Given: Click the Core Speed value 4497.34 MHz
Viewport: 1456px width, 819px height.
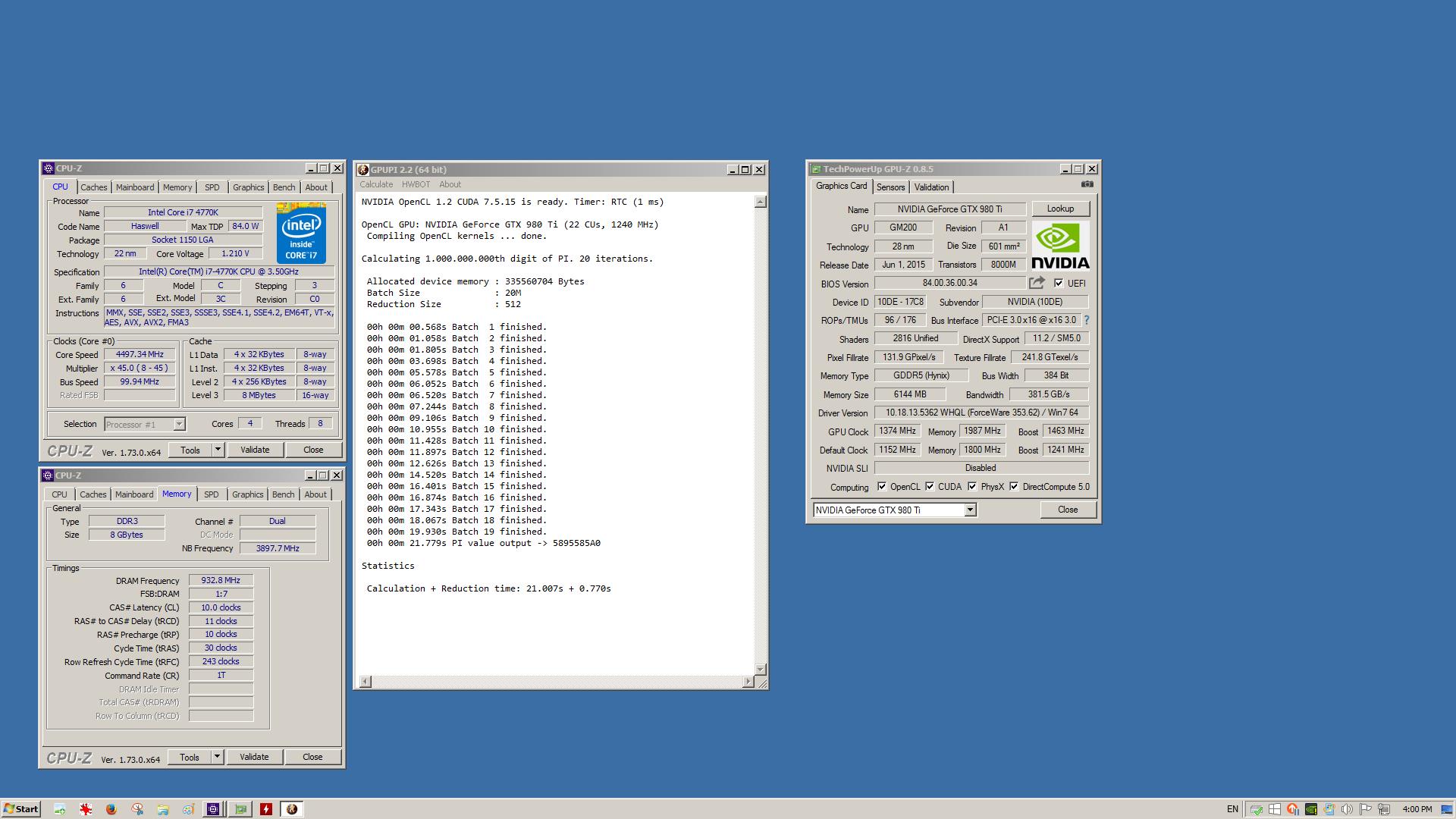Looking at the screenshot, I should click(140, 354).
